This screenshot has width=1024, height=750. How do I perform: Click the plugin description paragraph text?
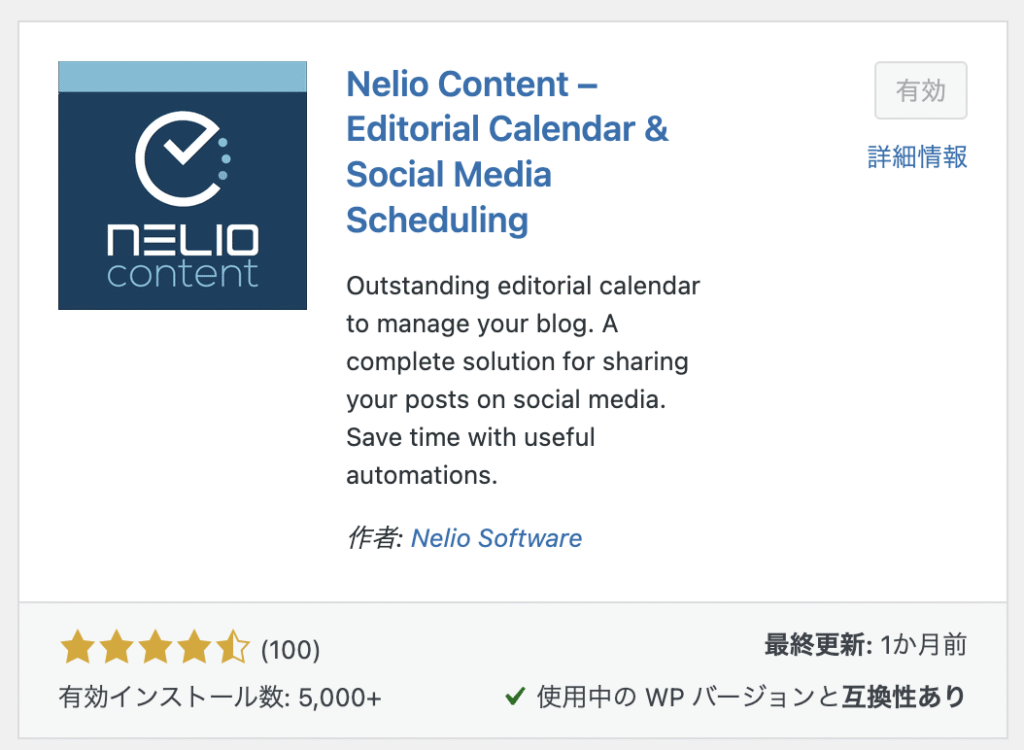(523, 380)
